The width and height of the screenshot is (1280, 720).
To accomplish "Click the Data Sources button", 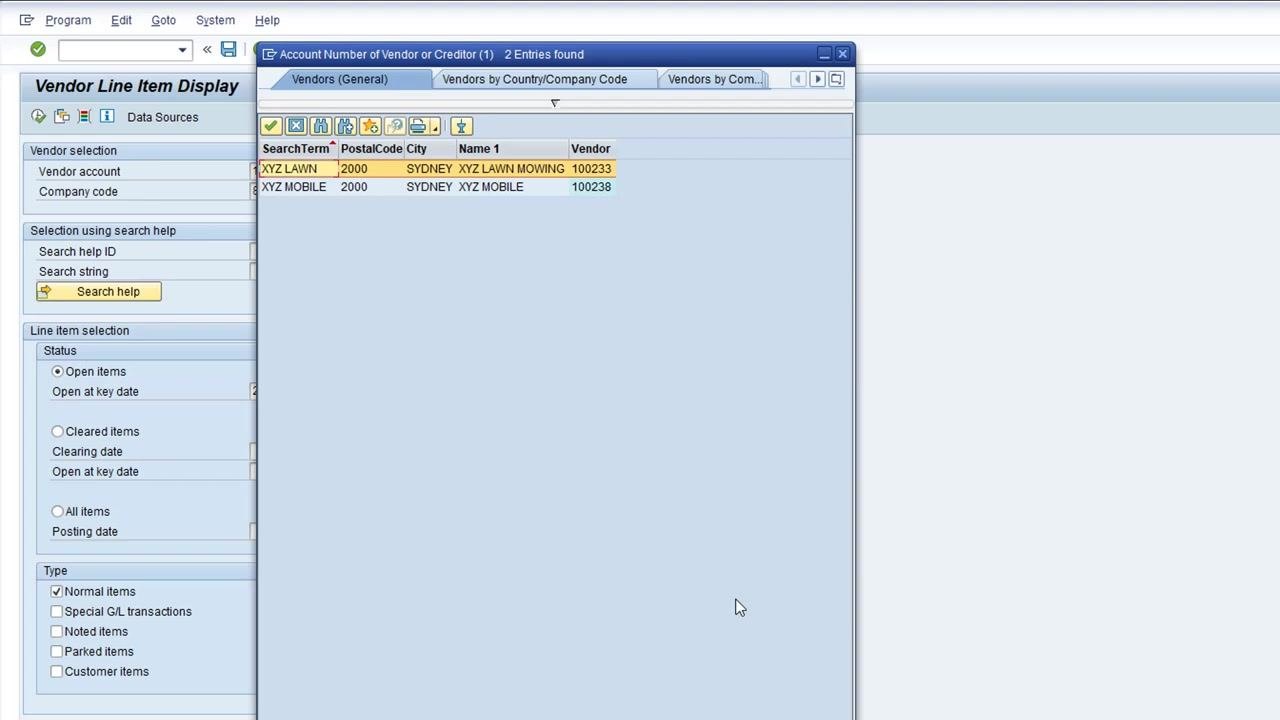I will click(x=163, y=117).
